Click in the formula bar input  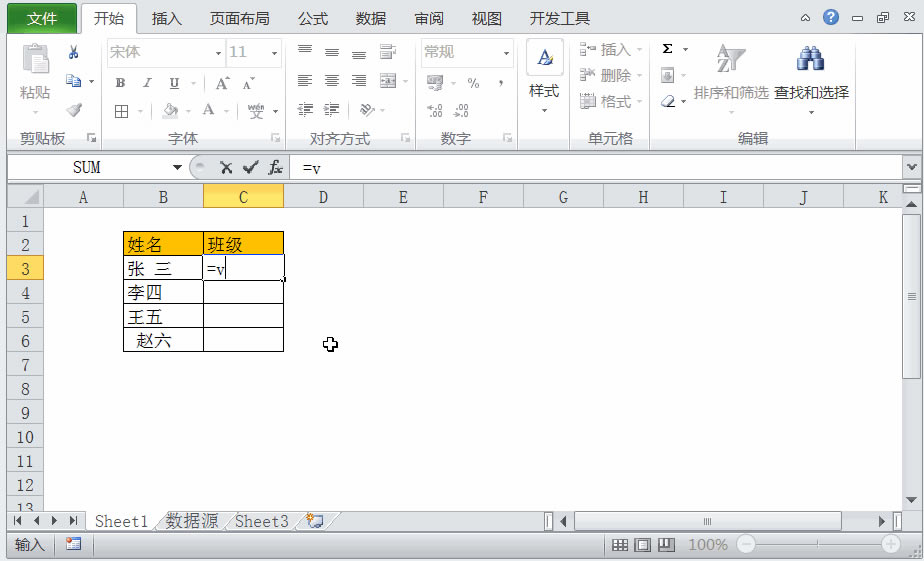(x=595, y=168)
